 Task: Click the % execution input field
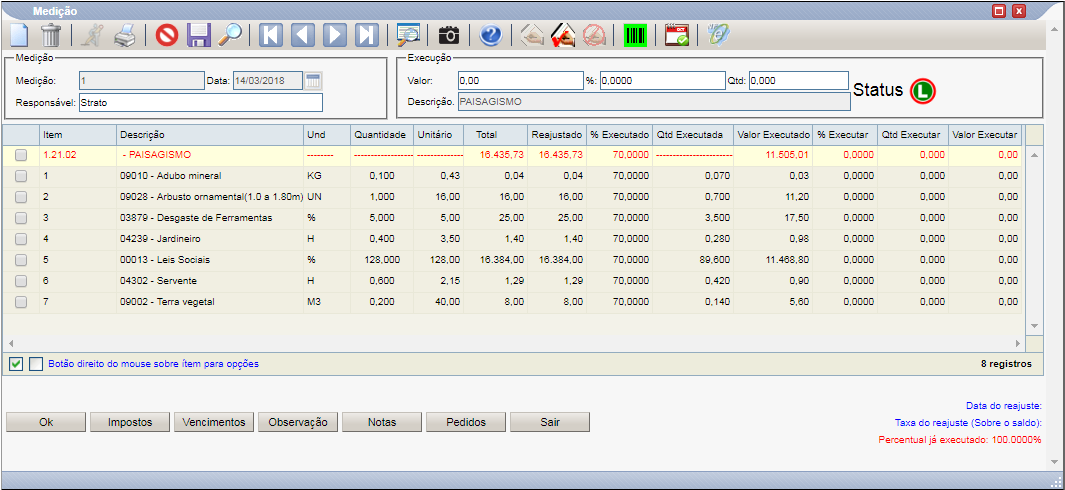(663, 80)
